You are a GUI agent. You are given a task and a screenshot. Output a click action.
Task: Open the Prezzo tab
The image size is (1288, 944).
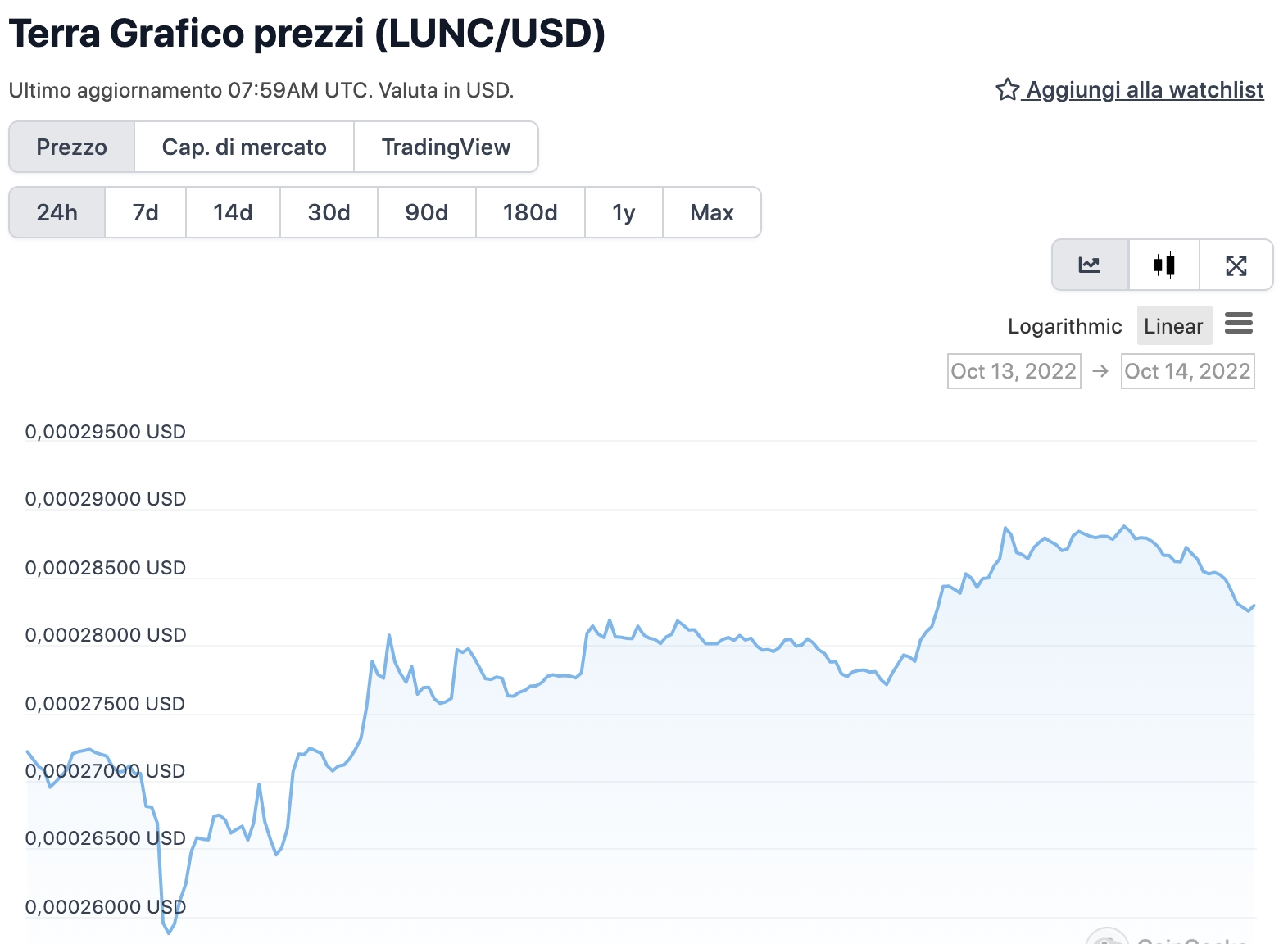[72, 147]
